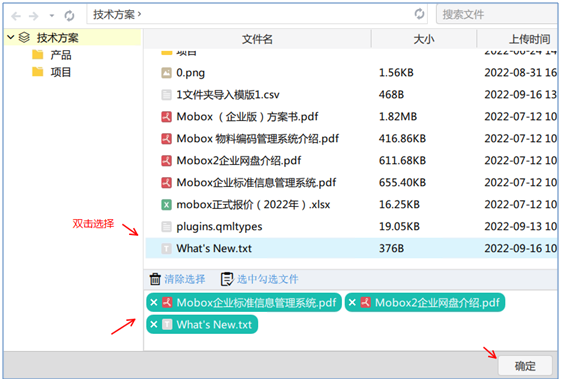Sort by the 文件名 column header
Screen dimensions: 564x381
pyautogui.click(x=257, y=39)
